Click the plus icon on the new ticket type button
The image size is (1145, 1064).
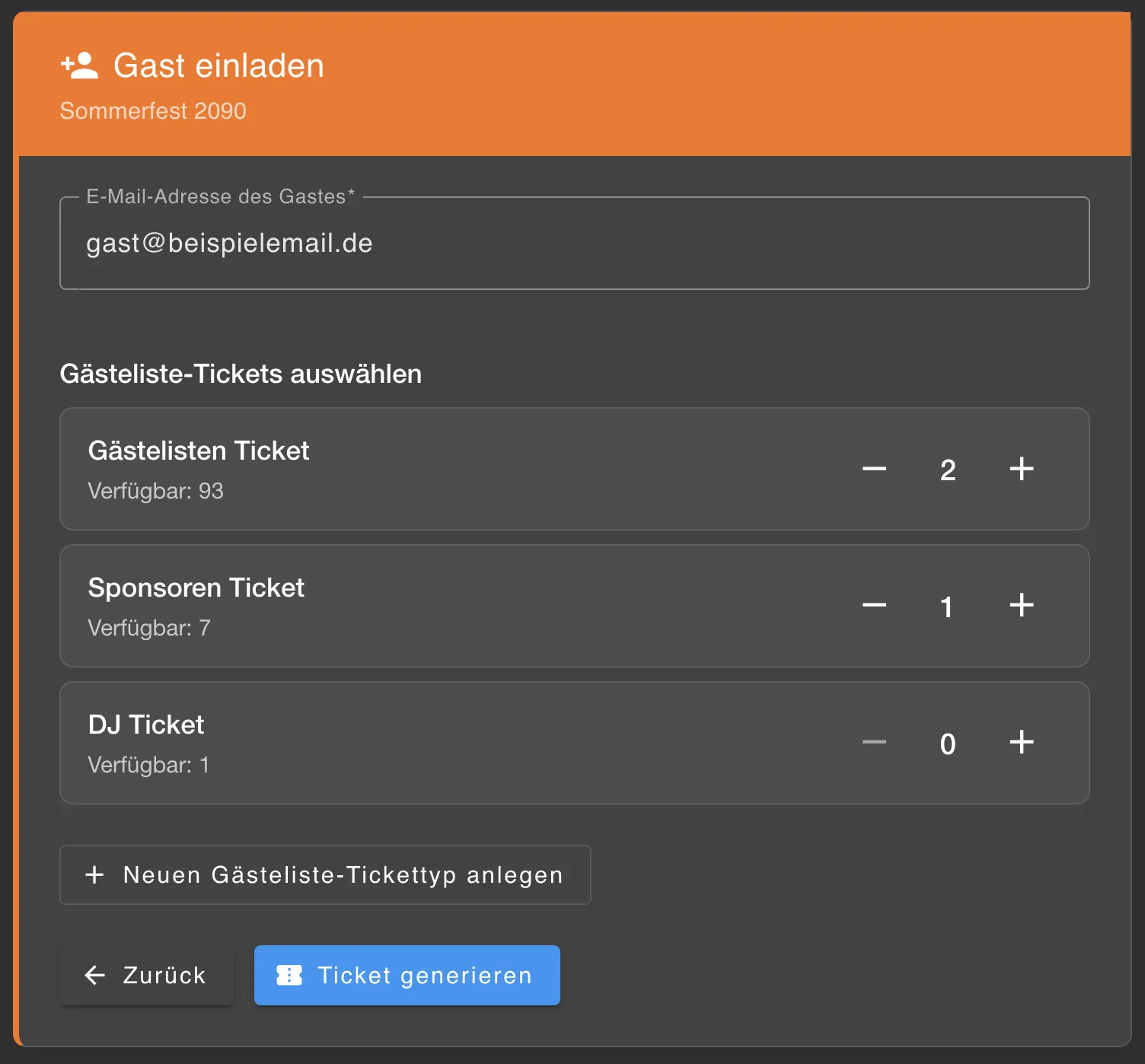[x=94, y=874]
